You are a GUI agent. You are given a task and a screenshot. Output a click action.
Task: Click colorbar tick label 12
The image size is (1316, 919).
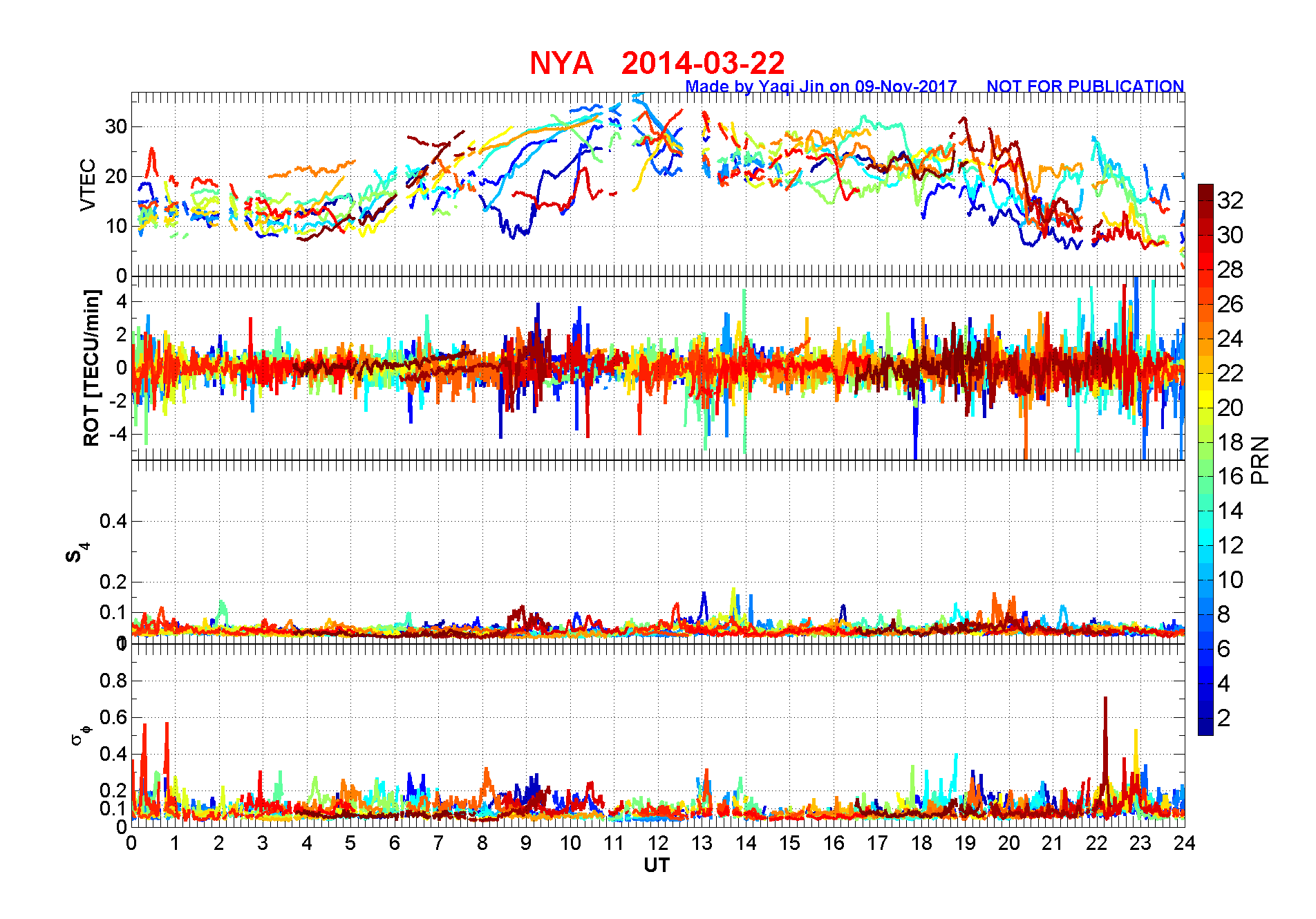(x=1230, y=545)
